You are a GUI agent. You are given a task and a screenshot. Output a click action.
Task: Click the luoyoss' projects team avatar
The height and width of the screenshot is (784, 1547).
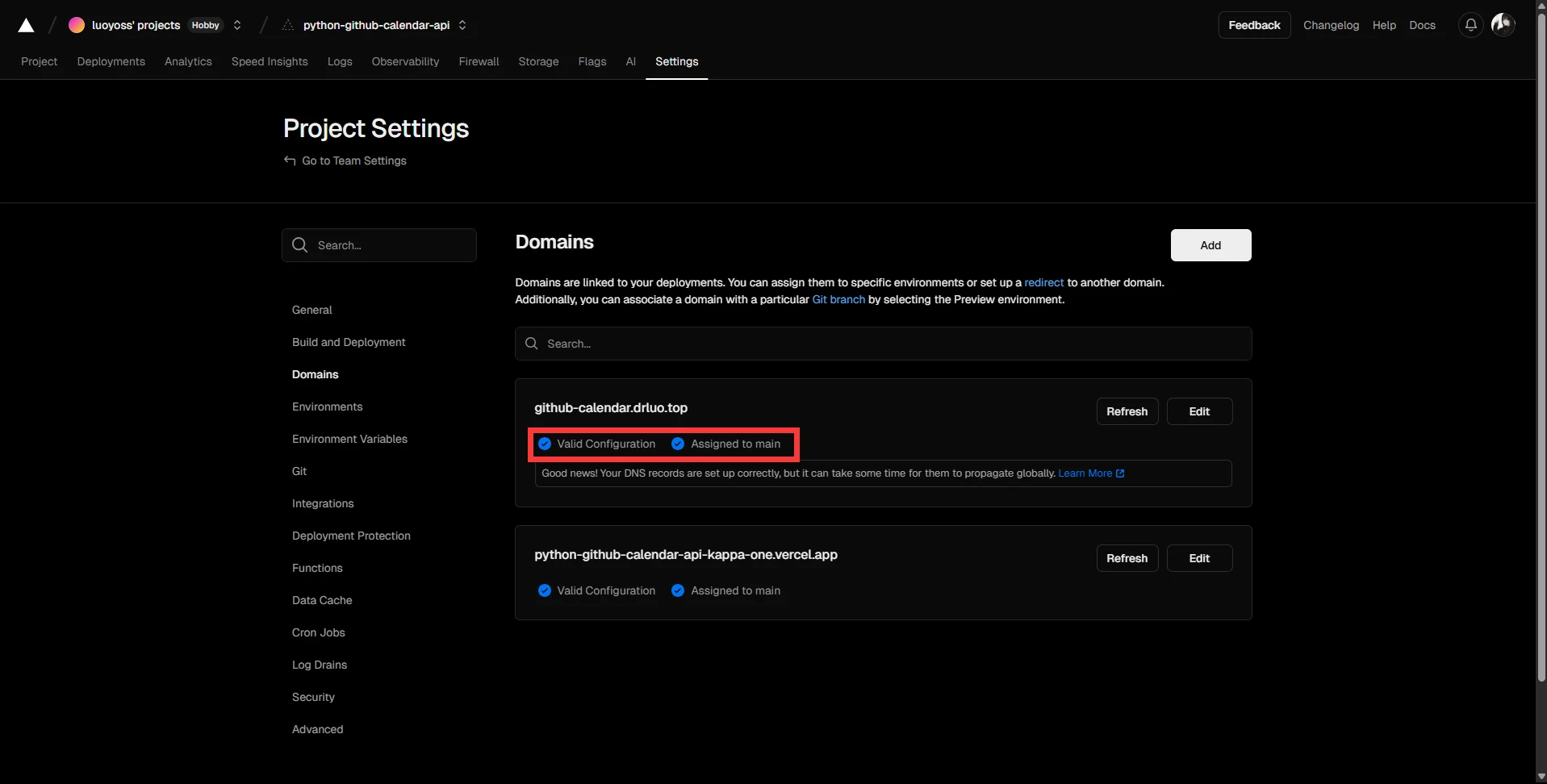(77, 25)
